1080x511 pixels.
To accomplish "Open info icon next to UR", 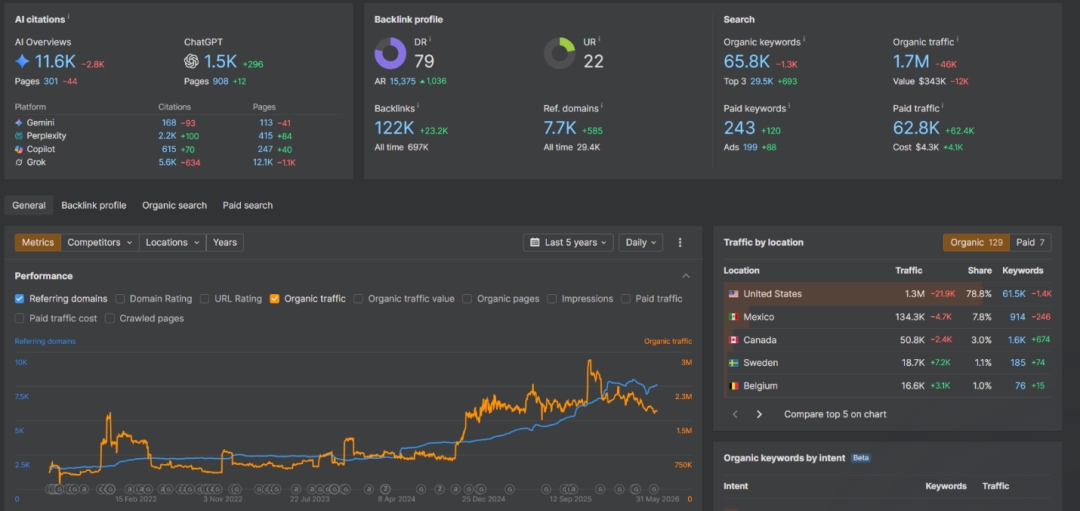I will 599,39.
